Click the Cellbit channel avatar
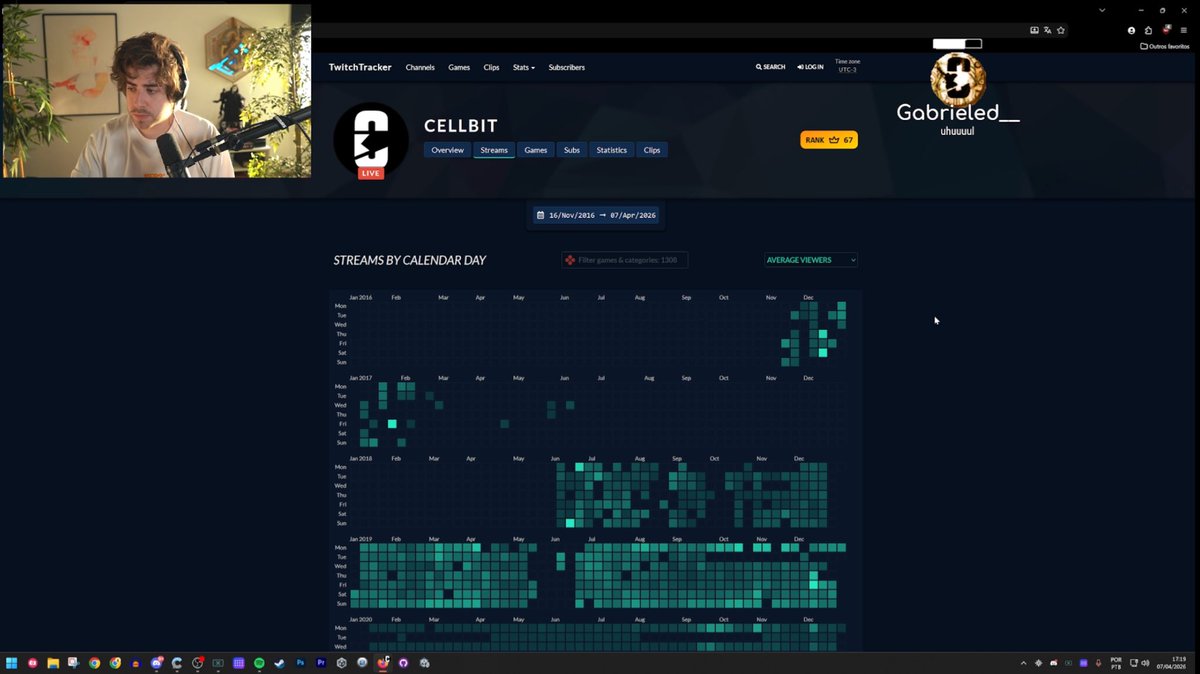Screen dimensions: 1200x674 coord(371,138)
